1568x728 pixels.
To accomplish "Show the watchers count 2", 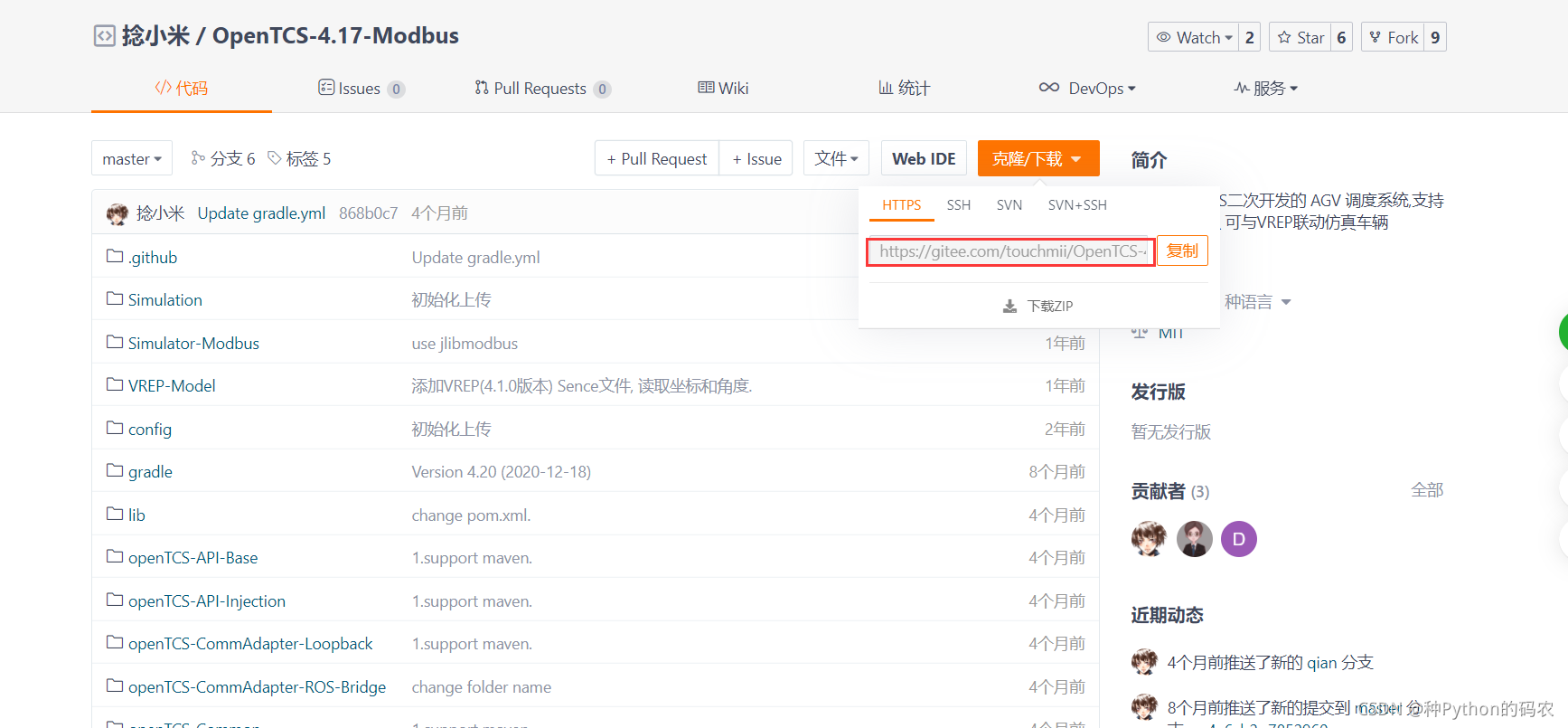I will point(1249,37).
